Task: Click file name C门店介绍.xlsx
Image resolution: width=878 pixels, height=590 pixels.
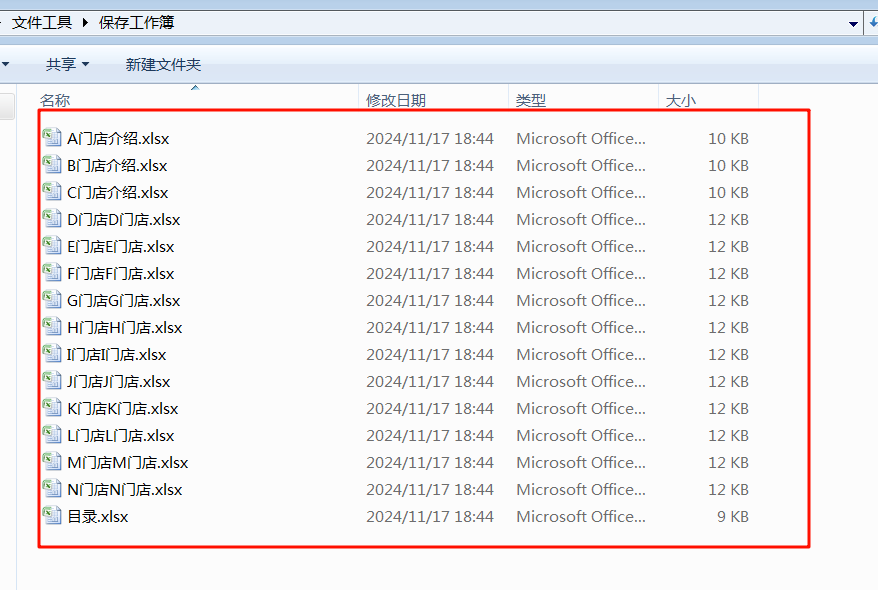Action: [x=118, y=192]
